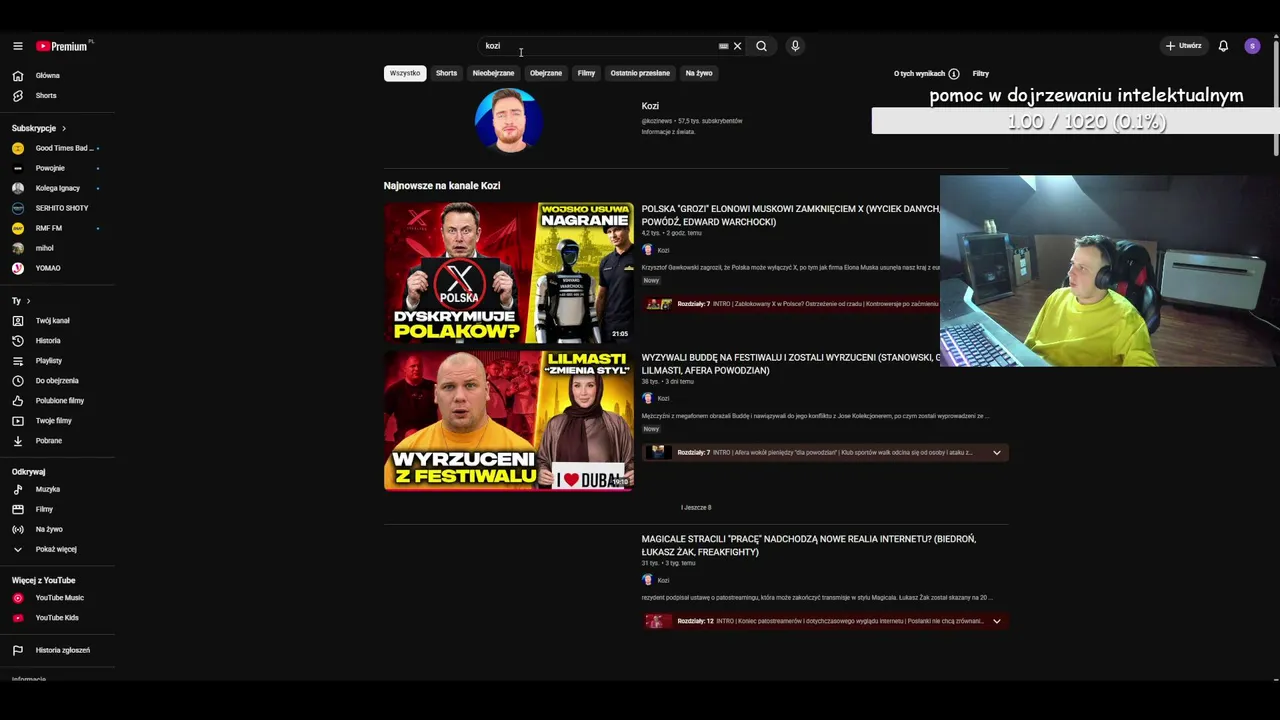Open Twój kanał in the sidebar
Viewport: 1280px width, 720px height.
click(57, 321)
